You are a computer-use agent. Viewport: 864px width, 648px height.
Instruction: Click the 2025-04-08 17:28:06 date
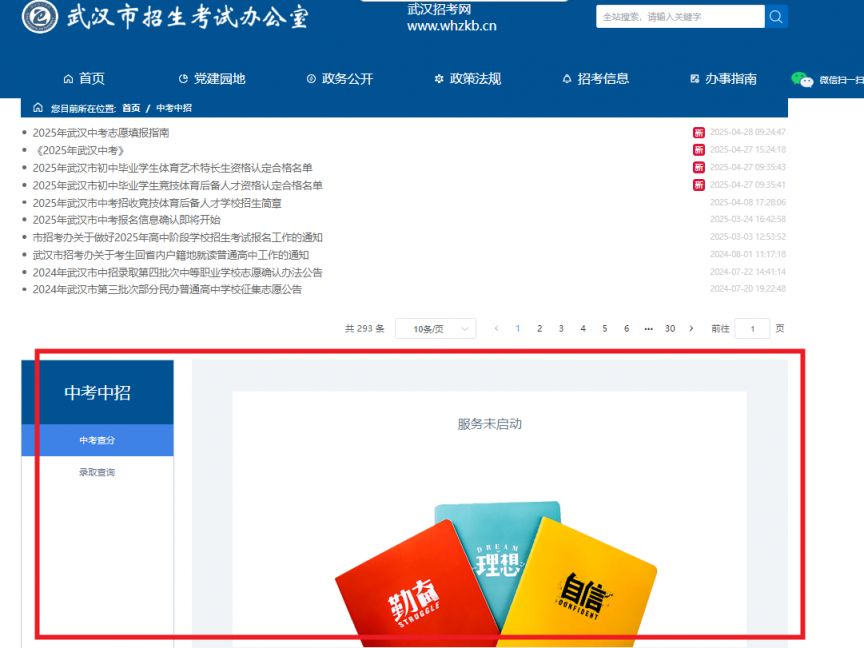(x=748, y=202)
